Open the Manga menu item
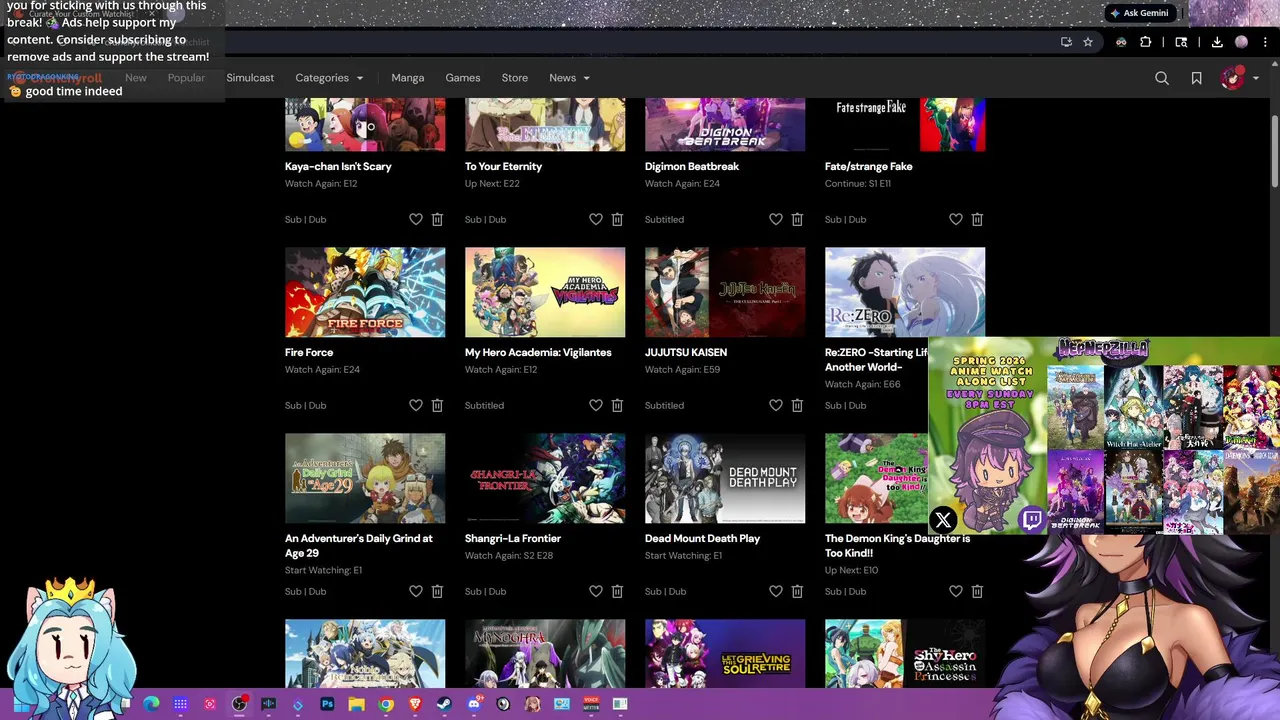This screenshot has height=720, width=1280. (x=408, y=78)
